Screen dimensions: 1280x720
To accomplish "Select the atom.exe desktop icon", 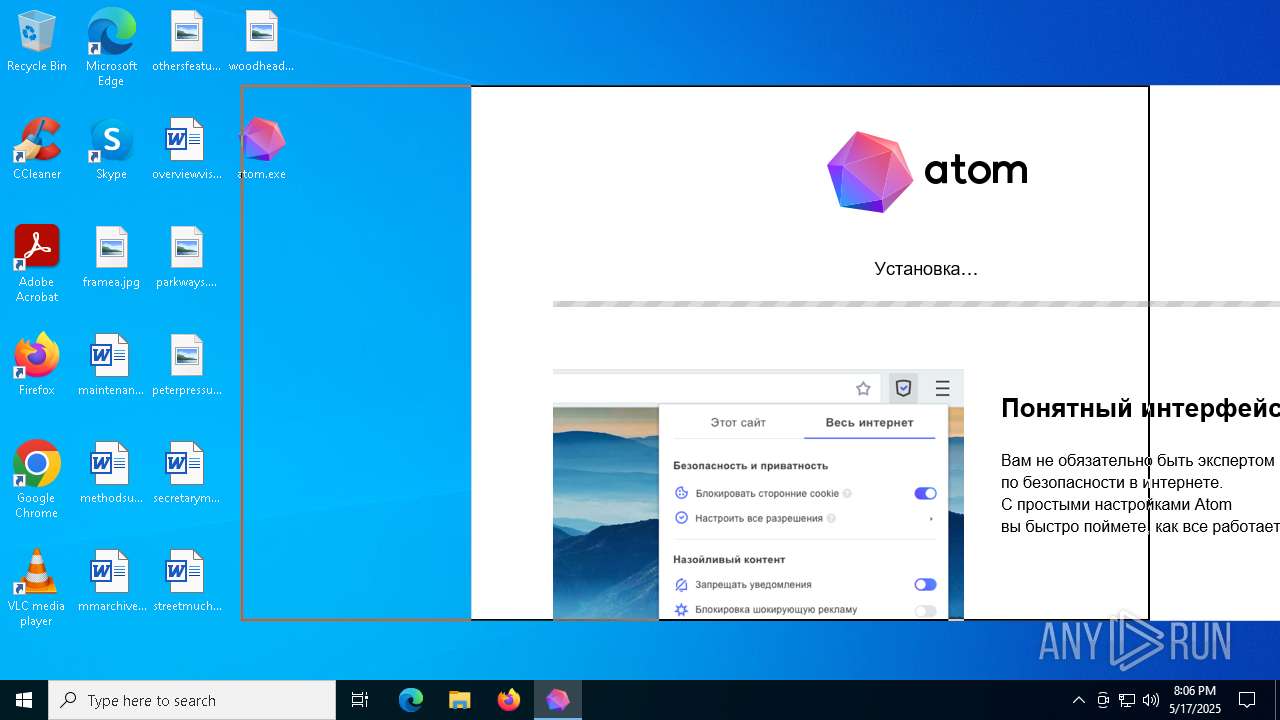I will [262, 150].
